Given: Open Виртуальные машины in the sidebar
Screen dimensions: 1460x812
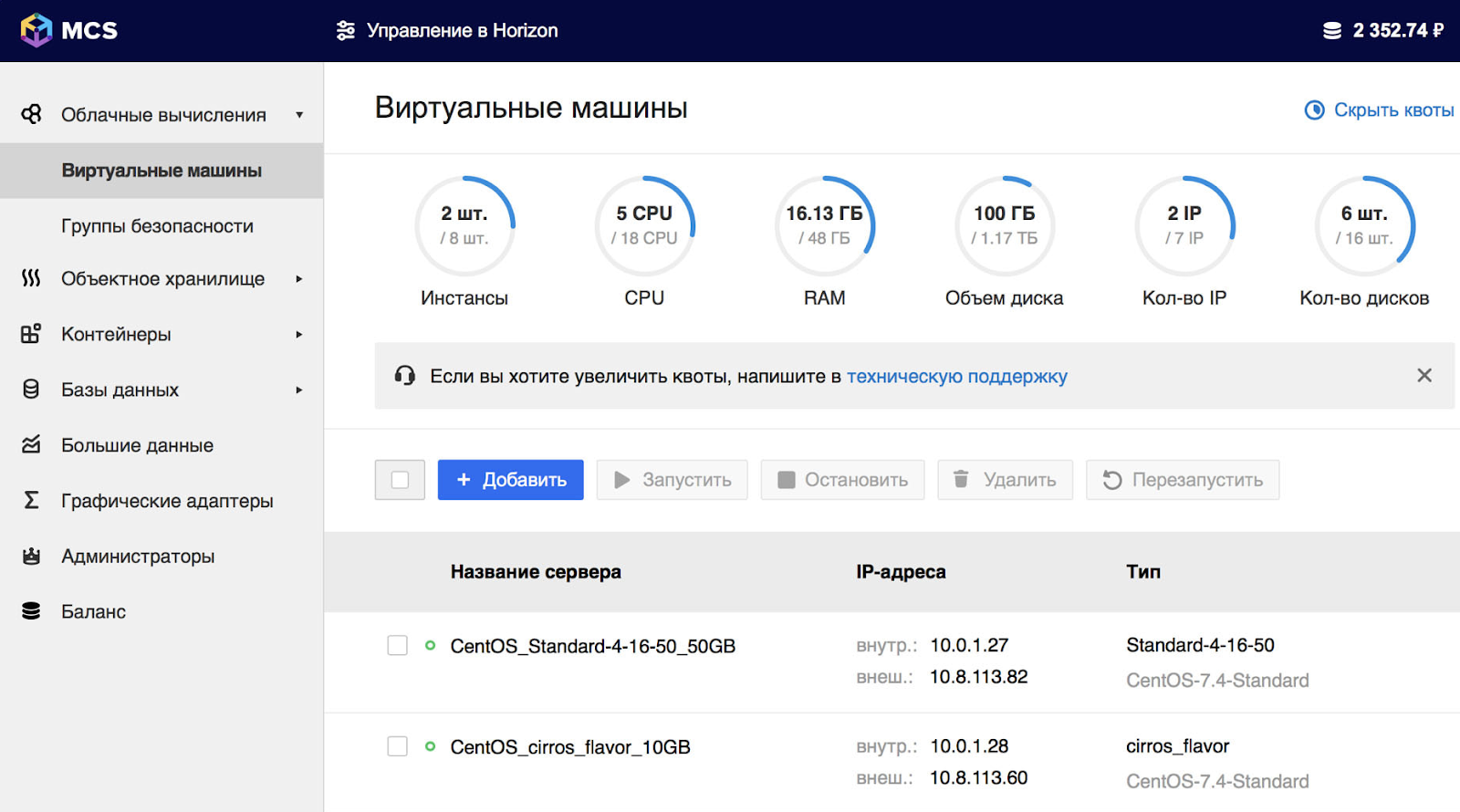Looking at the screenshot, I should pos(162,171).
